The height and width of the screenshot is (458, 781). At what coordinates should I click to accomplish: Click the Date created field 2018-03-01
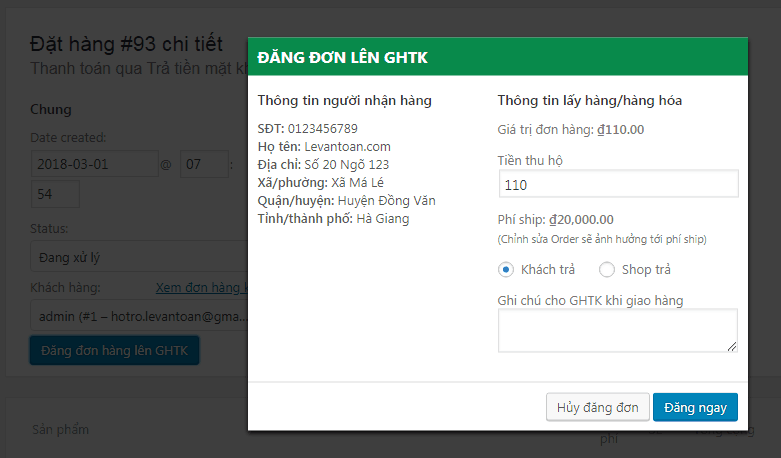tap(94, 164)
